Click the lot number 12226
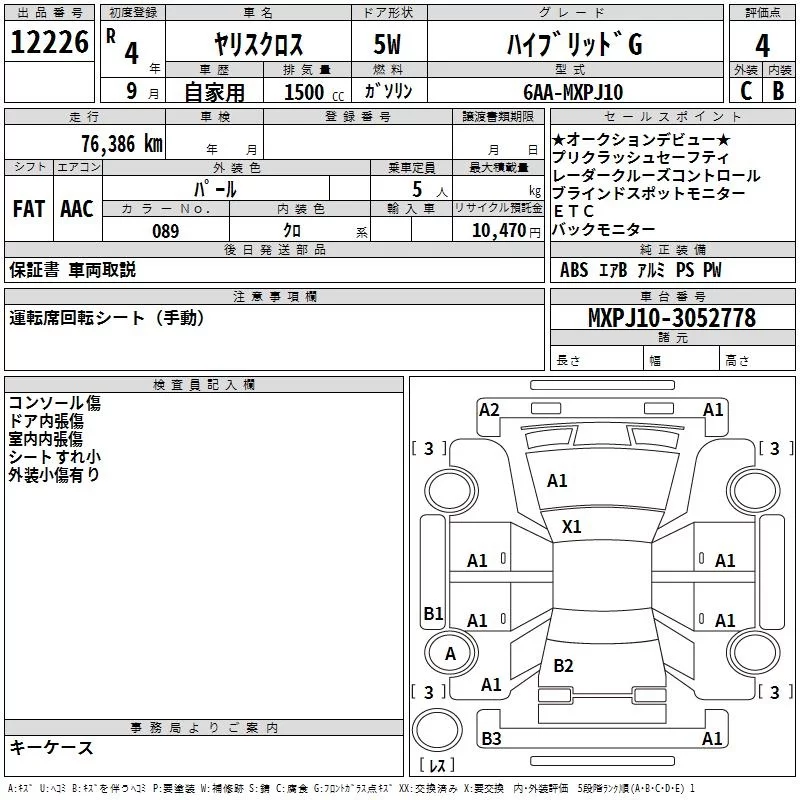 coord(49,42)
